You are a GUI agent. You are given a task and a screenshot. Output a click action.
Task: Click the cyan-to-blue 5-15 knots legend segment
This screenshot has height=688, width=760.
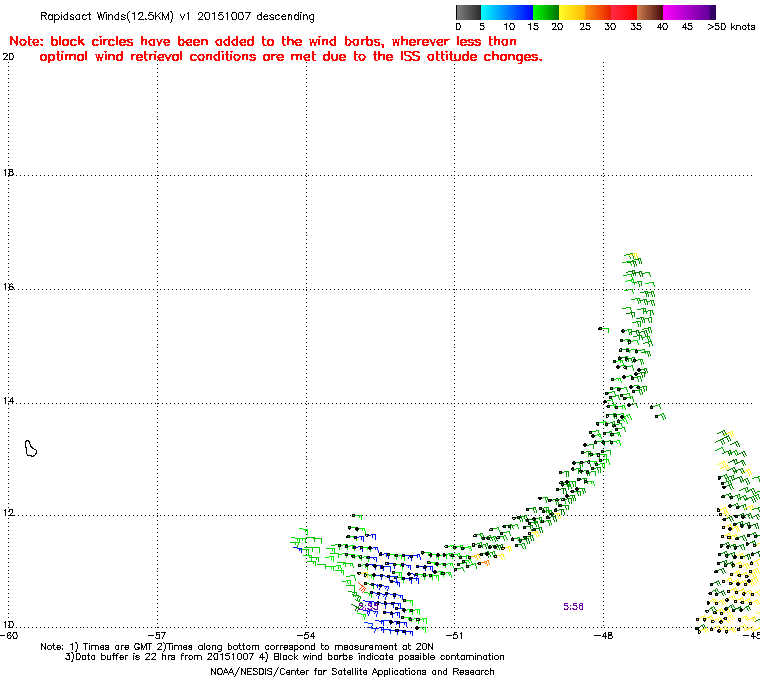tap(507, 13)
